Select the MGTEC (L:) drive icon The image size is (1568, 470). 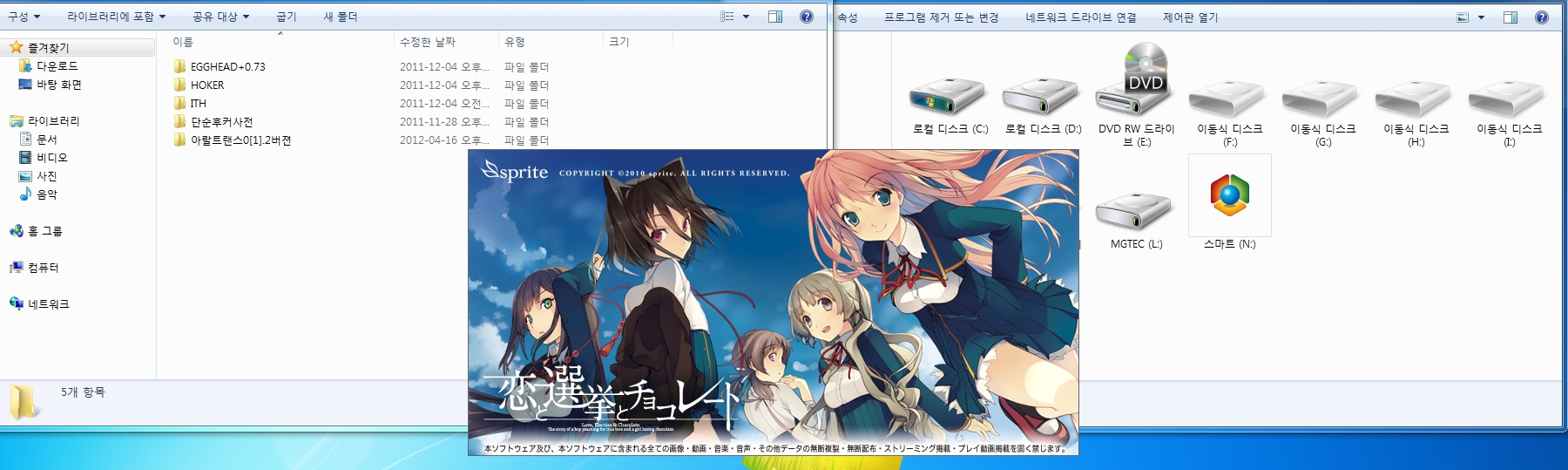(x=1135, y=212)
